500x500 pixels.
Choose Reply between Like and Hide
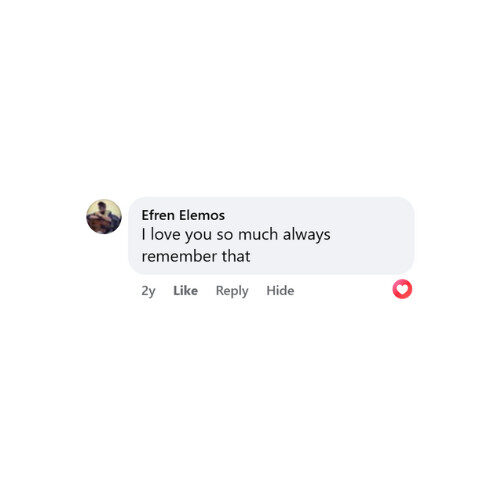point(232,291)
